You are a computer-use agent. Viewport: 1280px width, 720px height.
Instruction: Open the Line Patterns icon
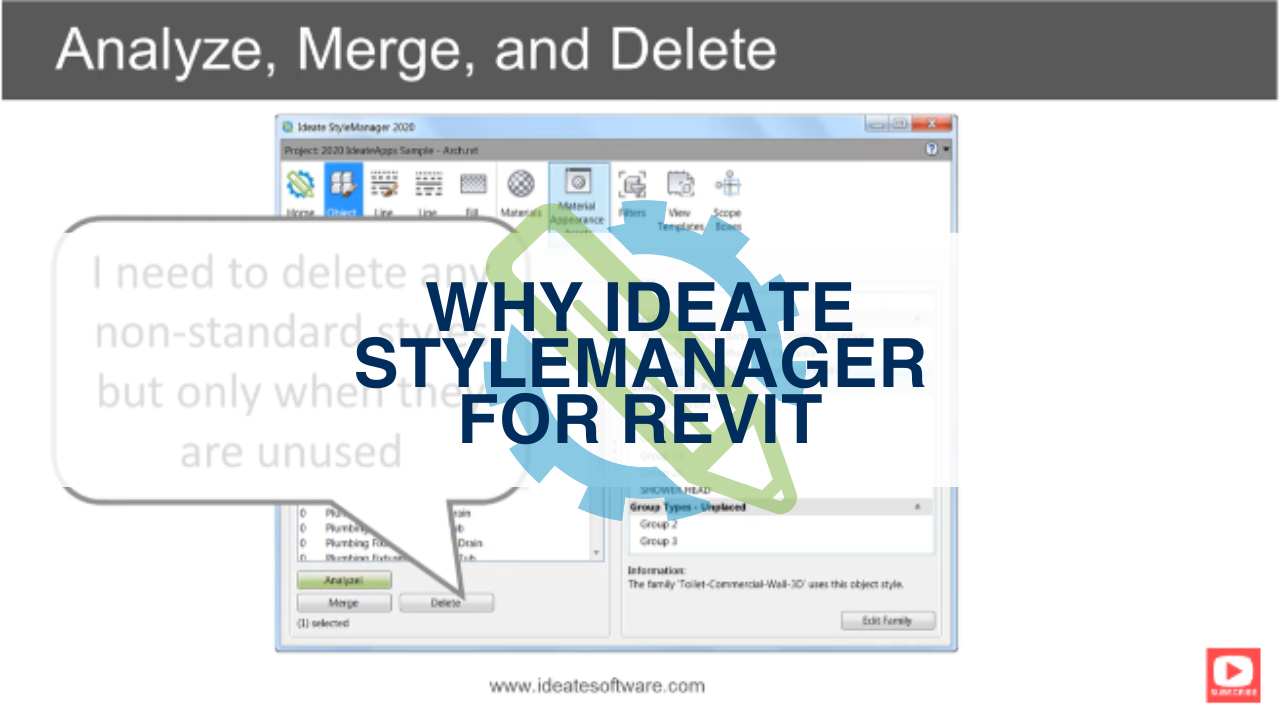(428, 184)
